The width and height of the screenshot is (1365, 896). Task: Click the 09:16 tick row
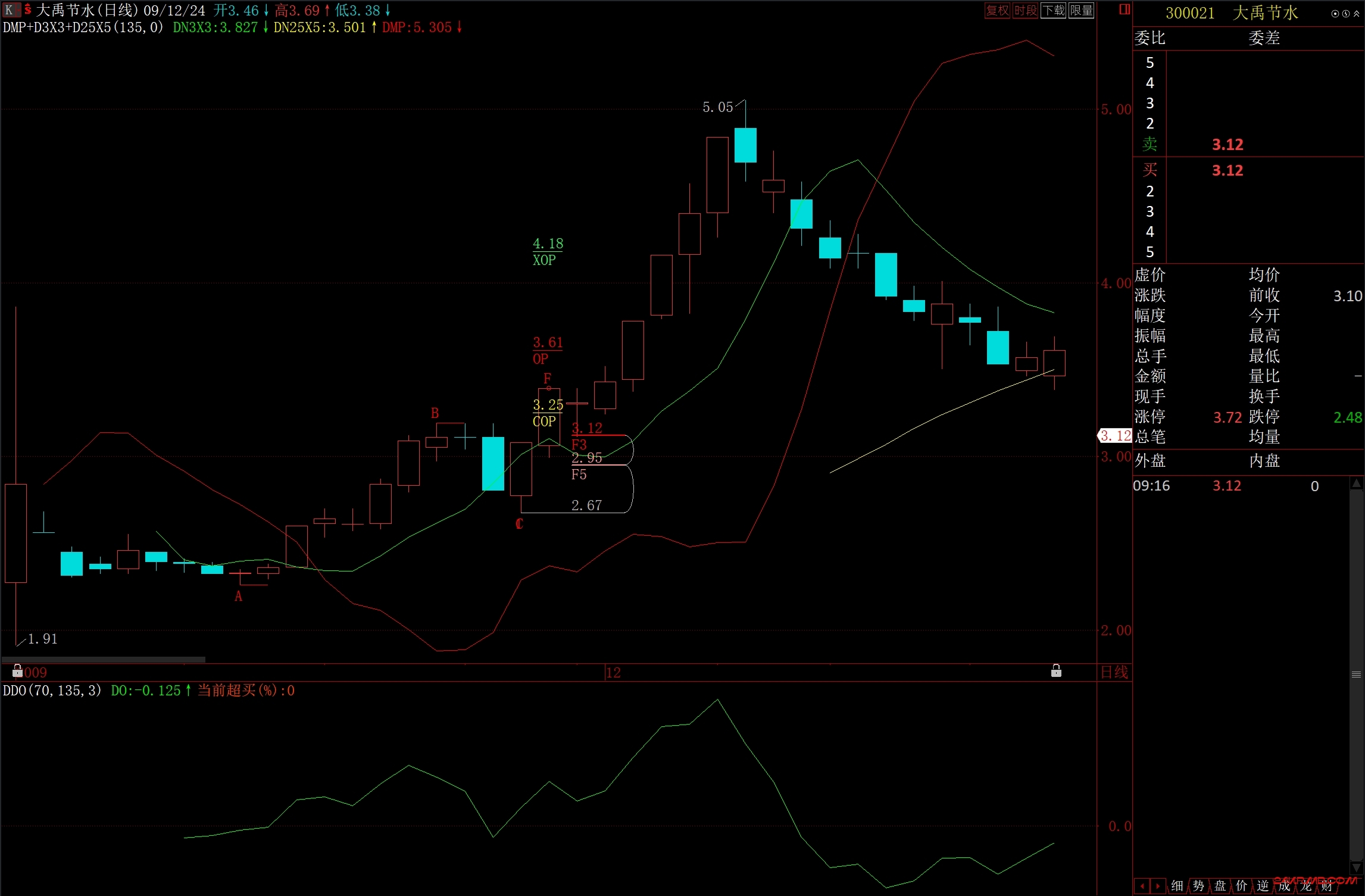click(1241, 486)
